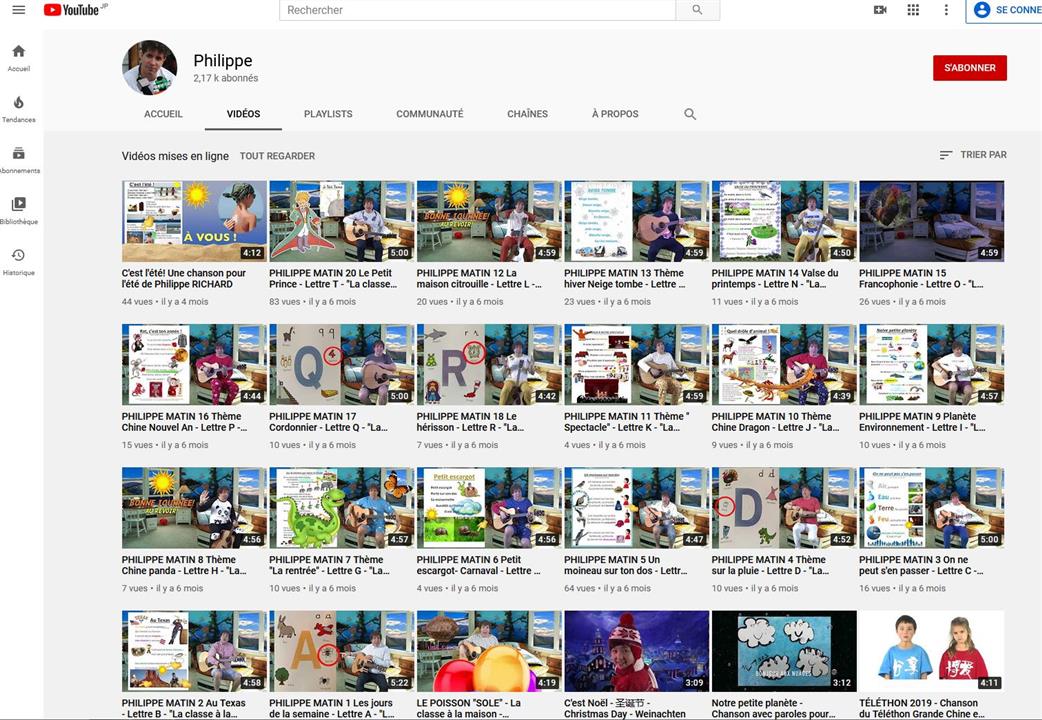Open Historique in sidebar

[x=18, y=262]
